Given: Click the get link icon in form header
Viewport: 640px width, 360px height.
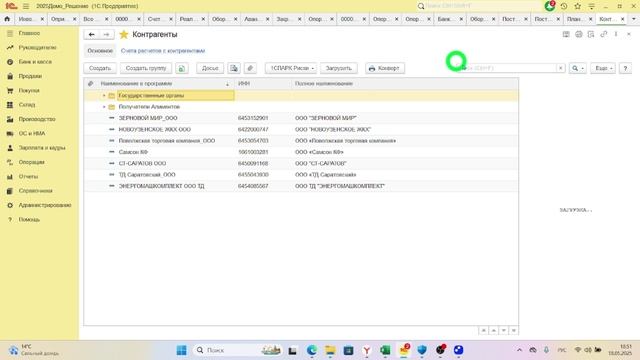Looking at the screenshot, I should pyautogui.click(x=603, y=34).
